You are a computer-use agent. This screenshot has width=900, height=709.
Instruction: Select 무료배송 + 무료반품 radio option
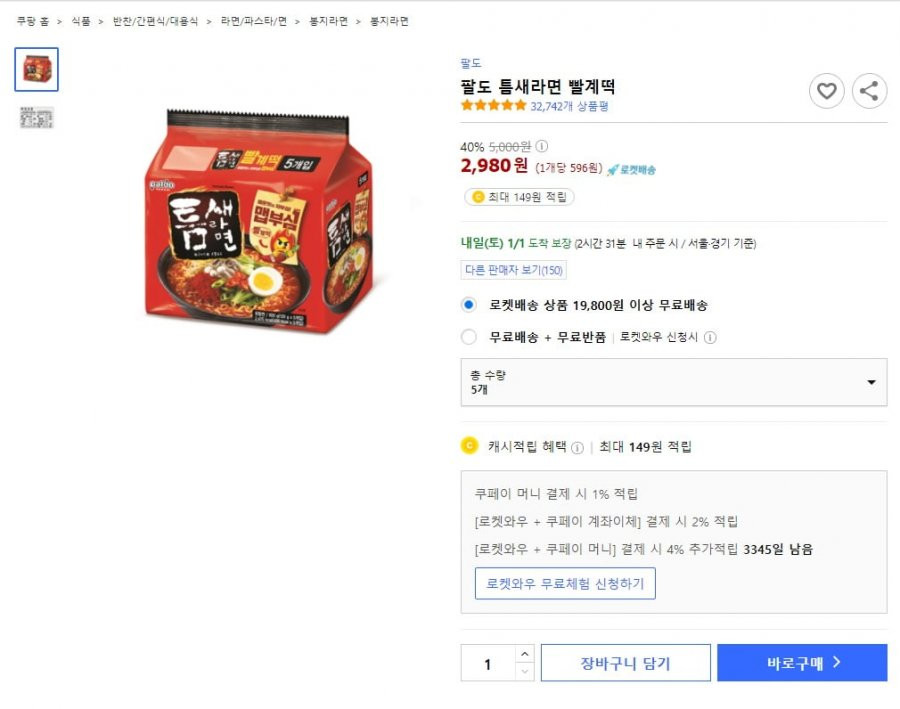pos(469,337)
